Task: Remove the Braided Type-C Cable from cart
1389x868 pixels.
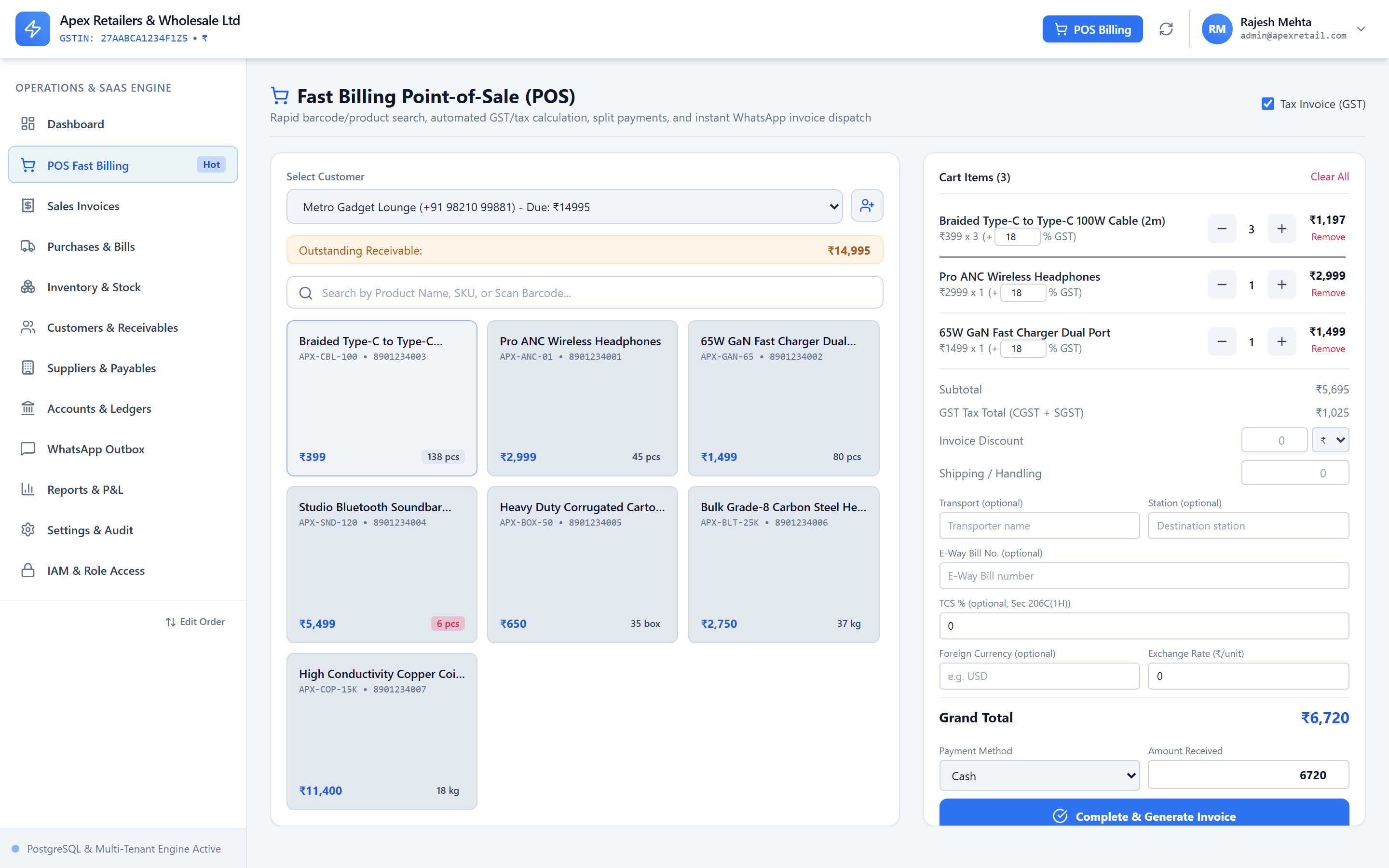Action: (1328, 237)
